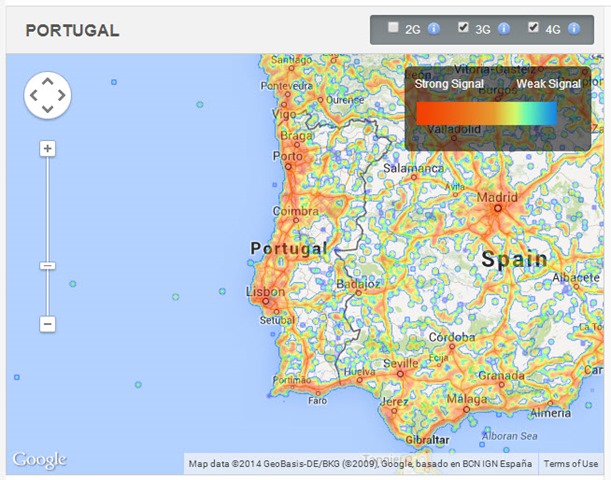Click the Porto city label
611x480 pixels.
tap(288, 156)
